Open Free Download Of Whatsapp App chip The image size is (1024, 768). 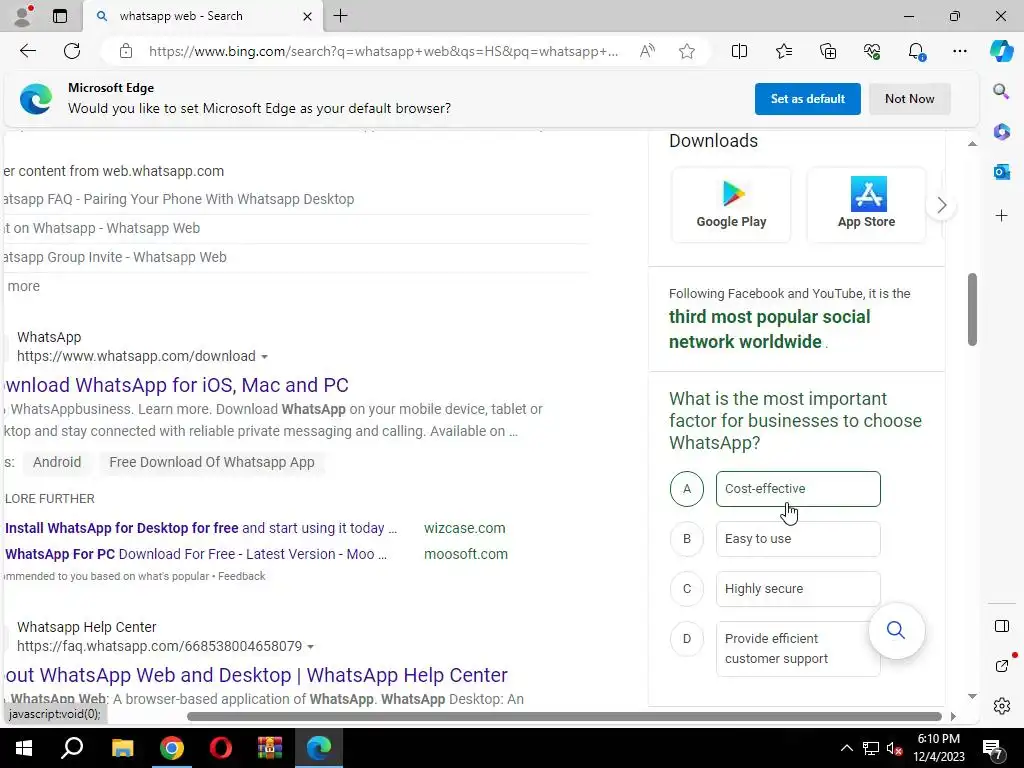(212, 462)
